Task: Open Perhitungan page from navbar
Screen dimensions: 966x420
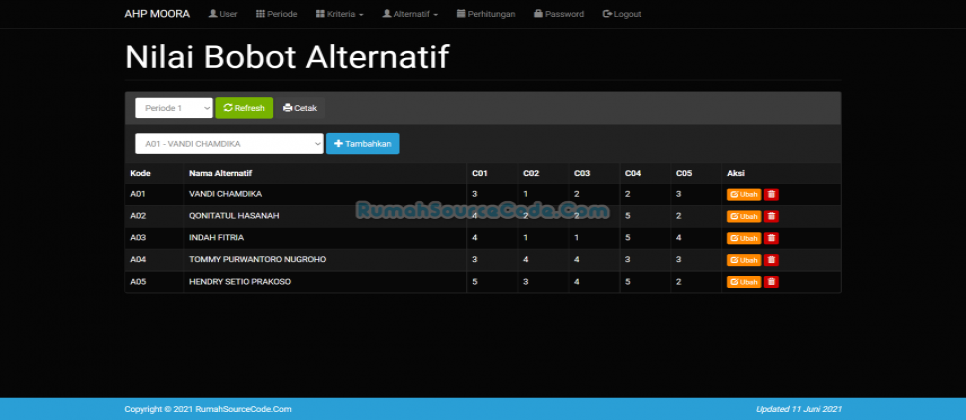Action: tap(486, 14)
